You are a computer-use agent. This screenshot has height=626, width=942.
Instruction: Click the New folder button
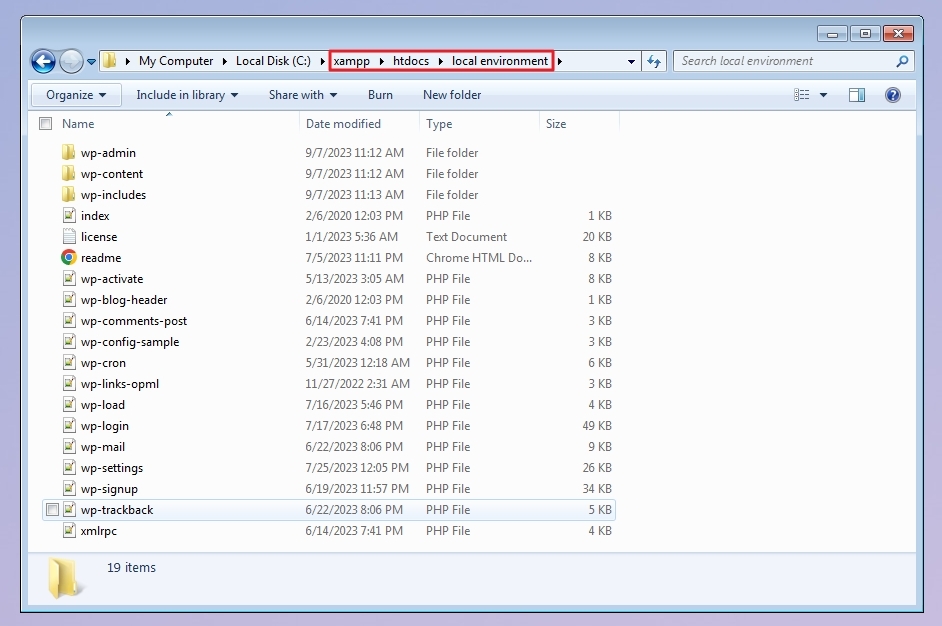pyautogui.click(x=452, y=95)
